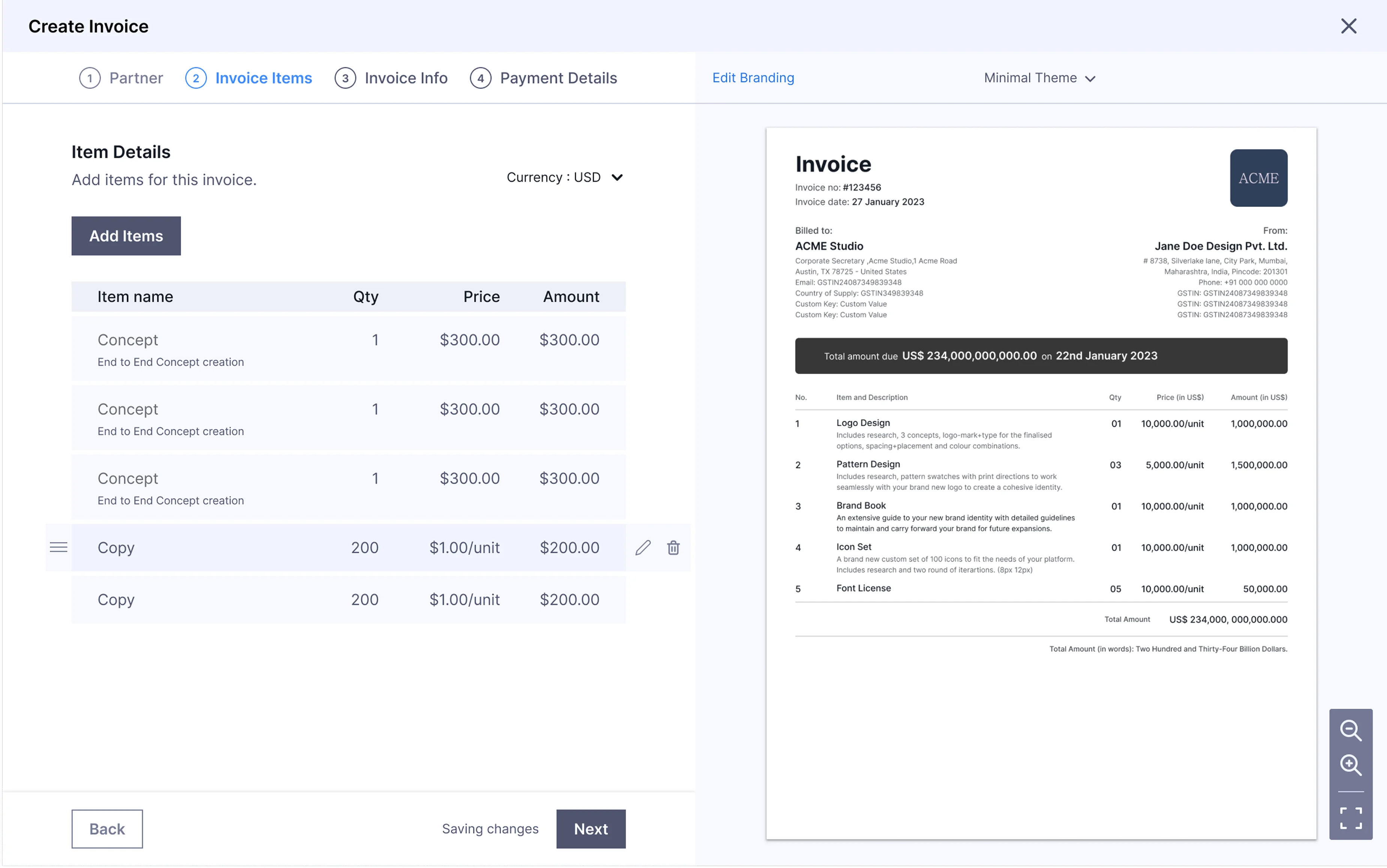Delete the Copy line item
This screenshot has height=868, width=1387.
[673, 548]
